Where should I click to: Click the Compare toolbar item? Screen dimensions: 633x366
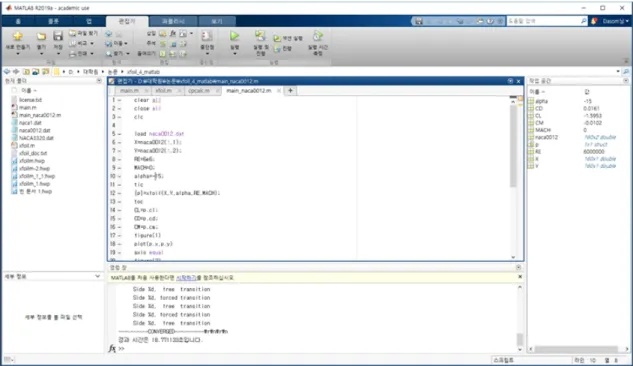pos(81,43)
